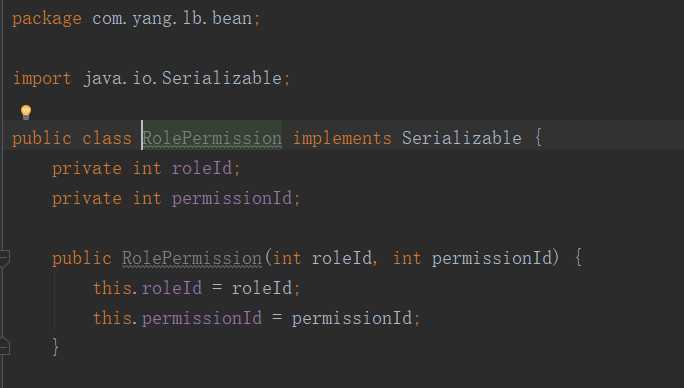Screen dimensions: 684x388
Task: Click the RolePermission constructor name
Action: 192,258
